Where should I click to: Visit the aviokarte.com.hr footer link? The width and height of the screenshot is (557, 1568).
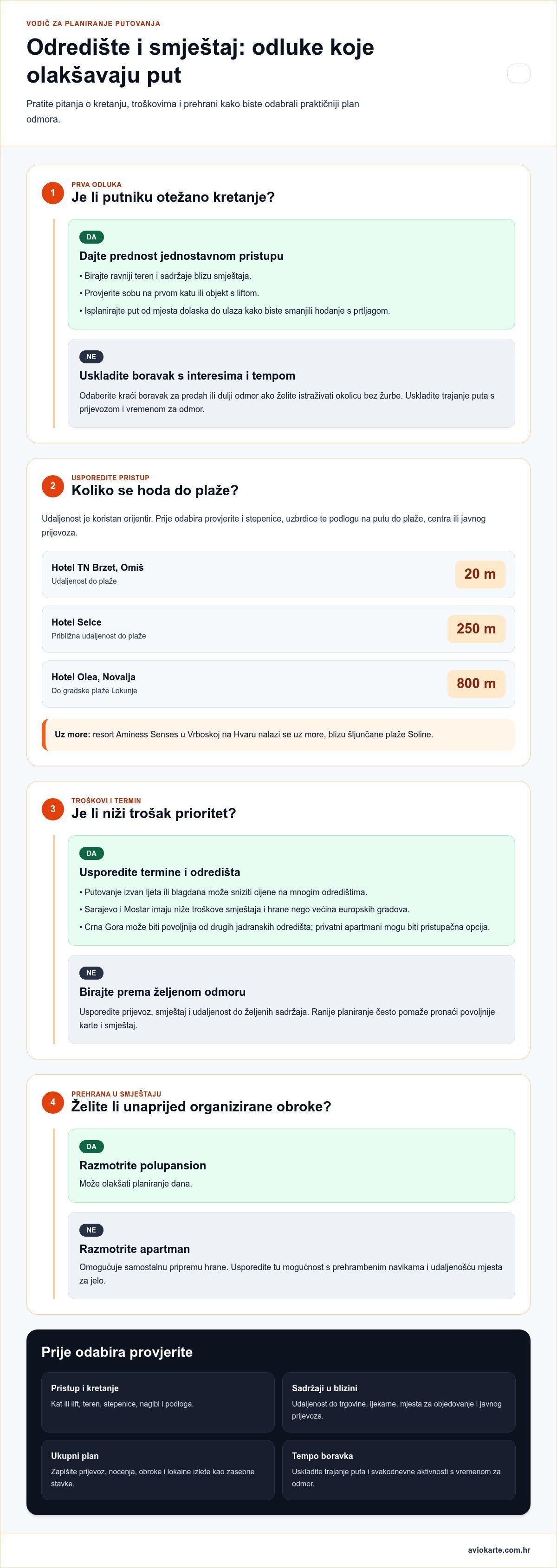click(499, 1550)
